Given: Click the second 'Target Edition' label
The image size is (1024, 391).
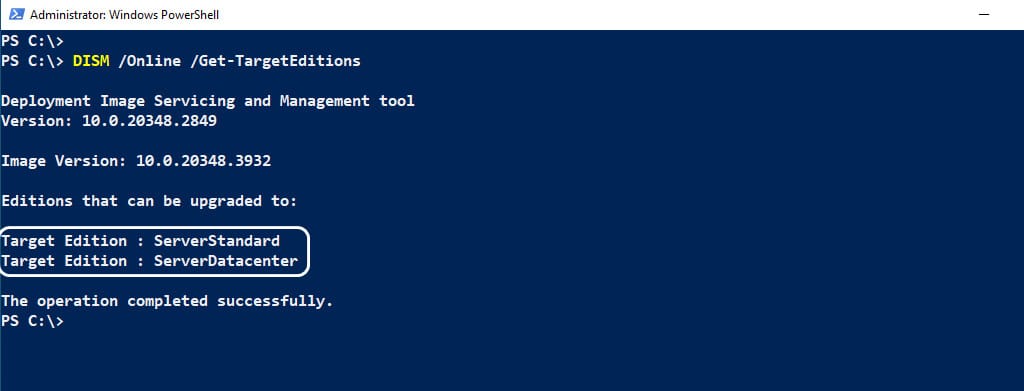Looking at the screenshot, I should pyautogui.click(x=64, y=261).
